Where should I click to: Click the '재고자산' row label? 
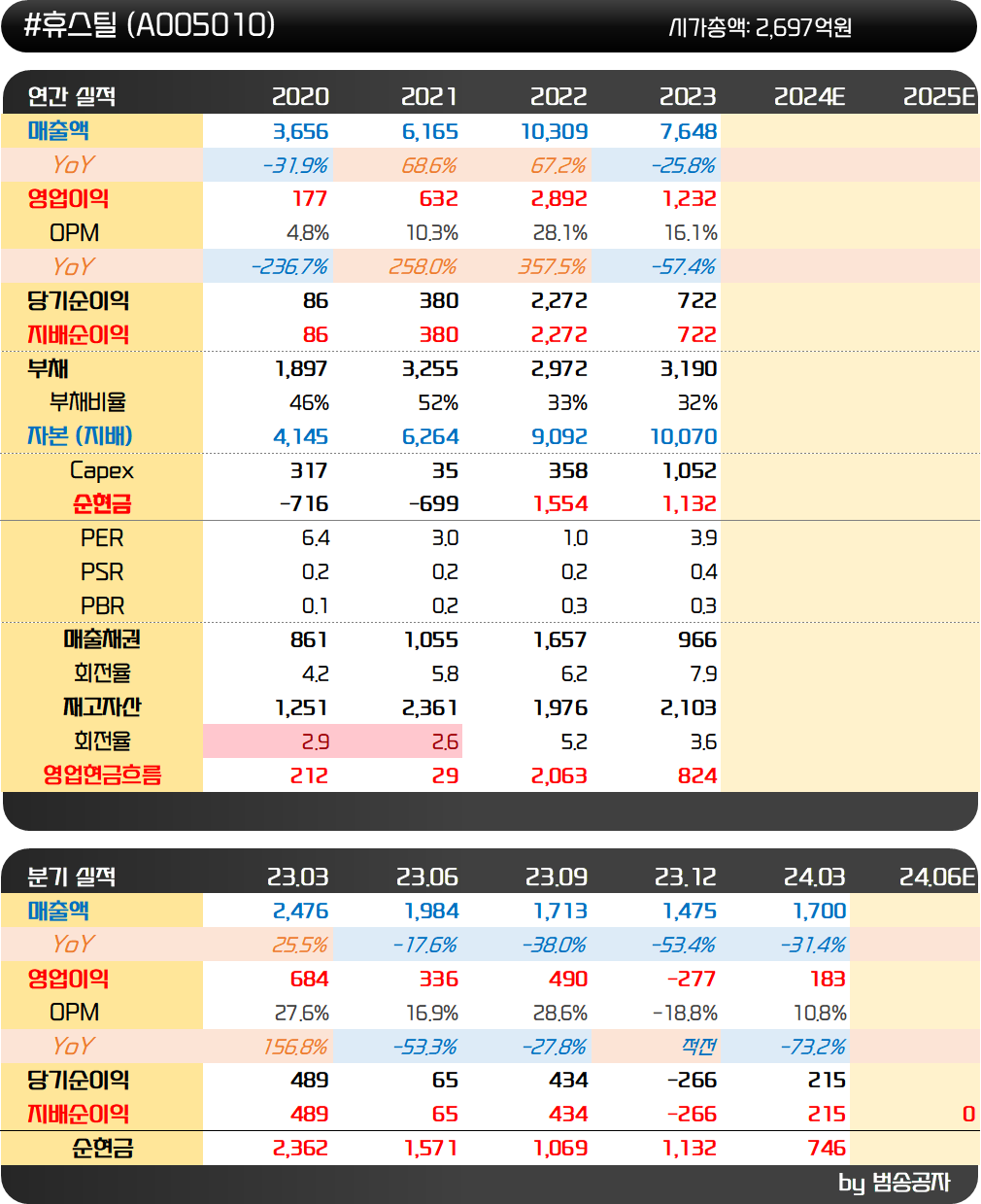click(x=102, y=707)
